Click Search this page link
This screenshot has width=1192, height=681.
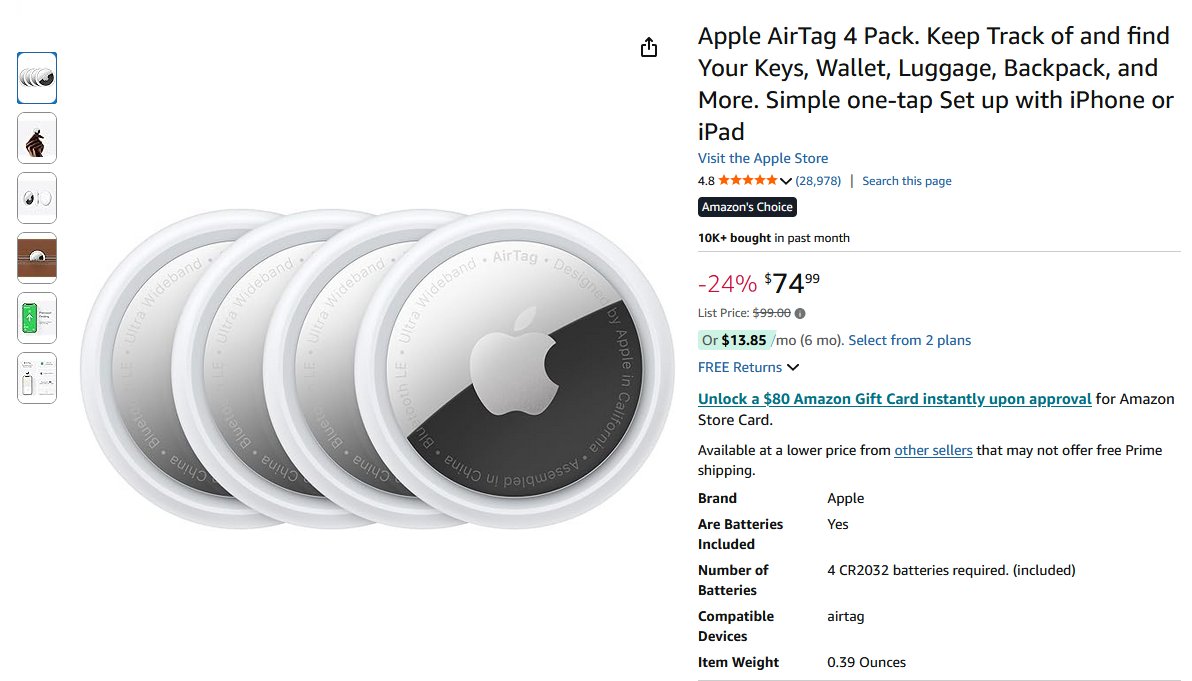coord(907,181)
